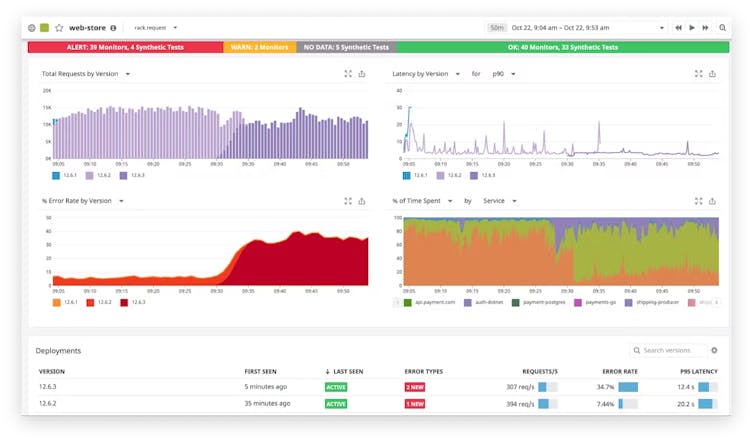Open the p90 percentile dropdown
Image resolution: width=753 pixels, height=442 pixels.
501,73
